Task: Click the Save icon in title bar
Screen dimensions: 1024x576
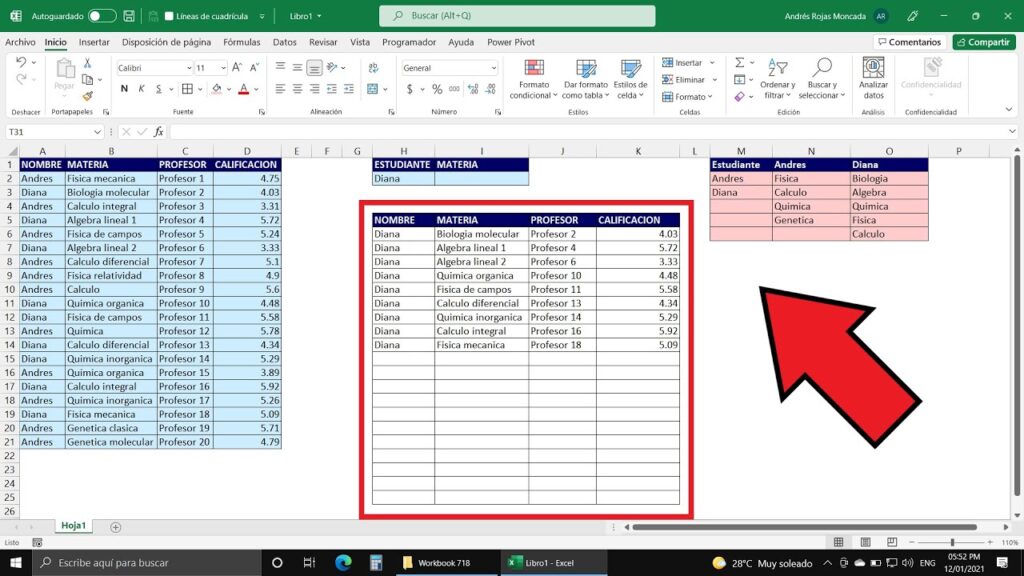Action: [129, 17]
